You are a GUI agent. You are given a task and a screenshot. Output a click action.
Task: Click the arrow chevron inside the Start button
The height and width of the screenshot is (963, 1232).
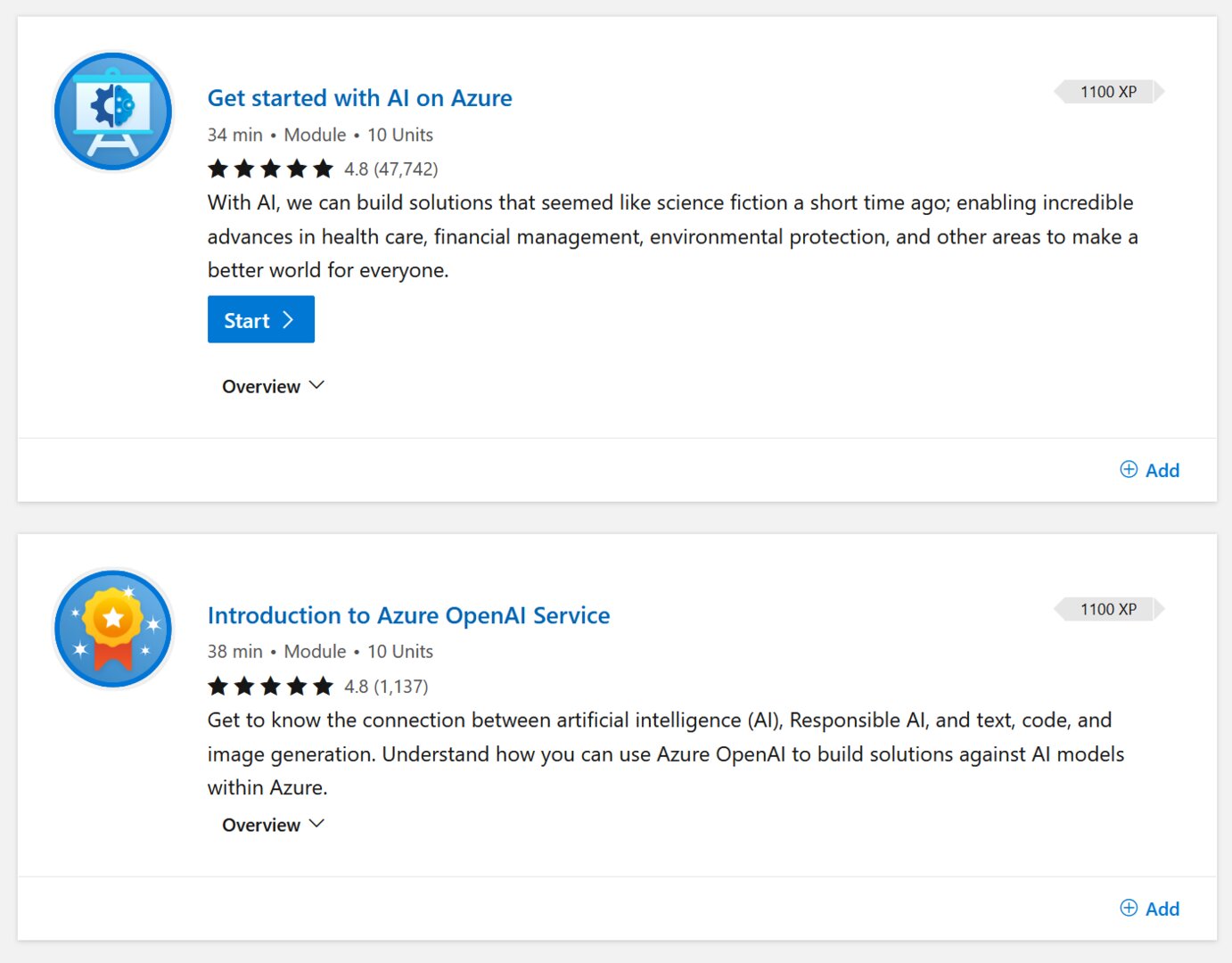(x=288, y=319)
